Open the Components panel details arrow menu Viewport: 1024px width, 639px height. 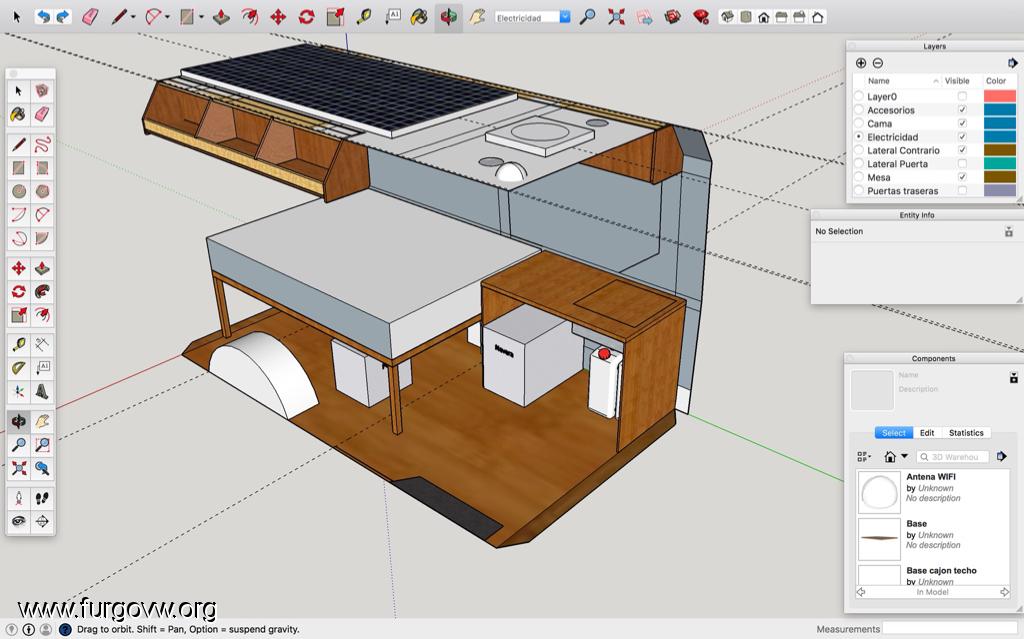[1002, 457]
